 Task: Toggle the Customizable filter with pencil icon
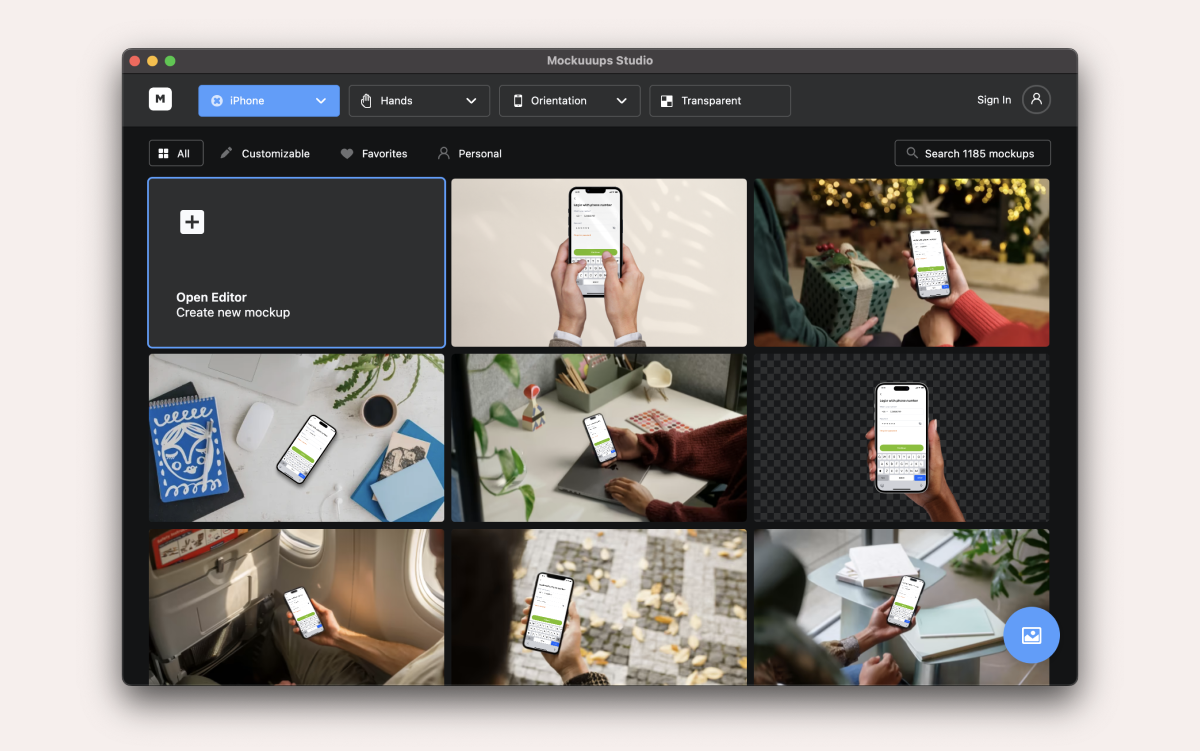pos(264,152)
